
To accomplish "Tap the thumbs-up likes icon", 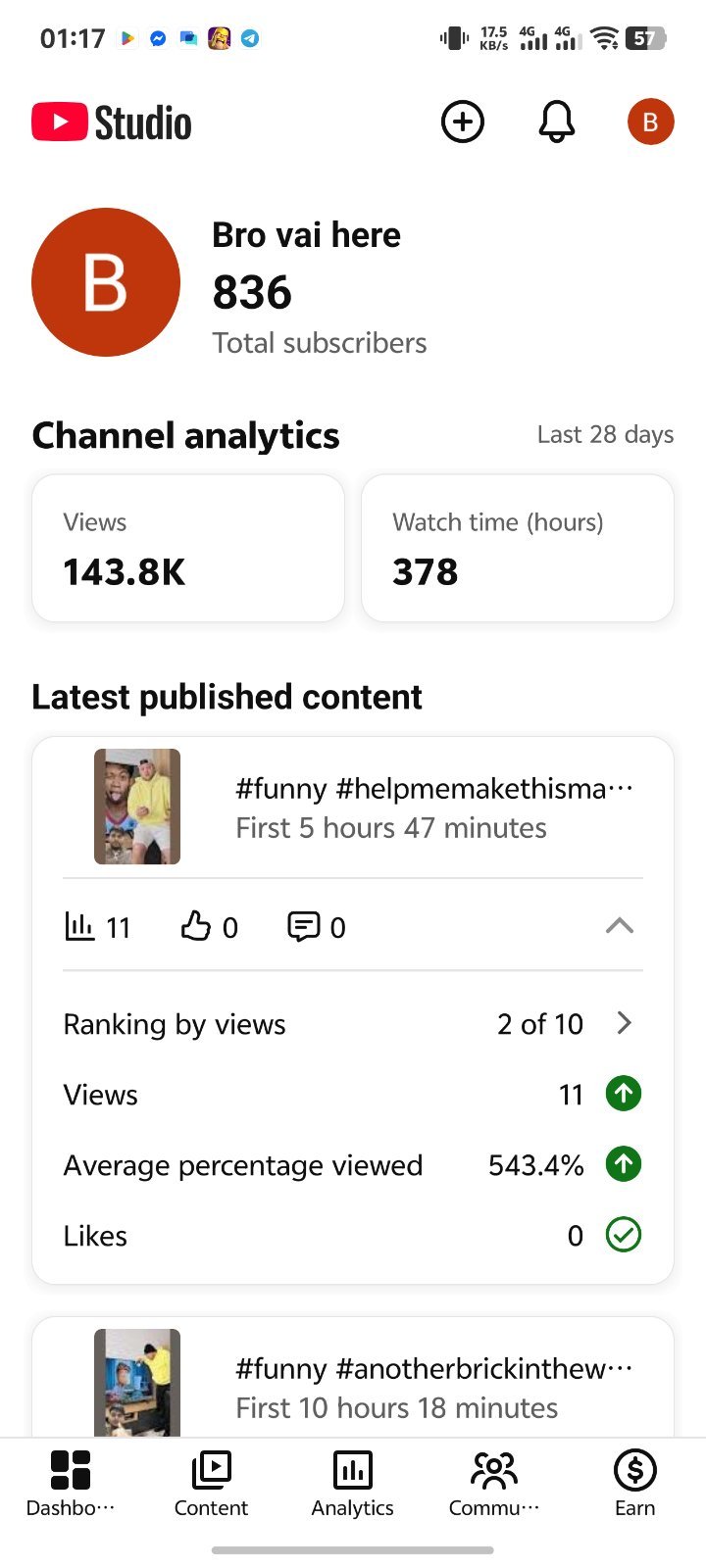I will point(195,926).
